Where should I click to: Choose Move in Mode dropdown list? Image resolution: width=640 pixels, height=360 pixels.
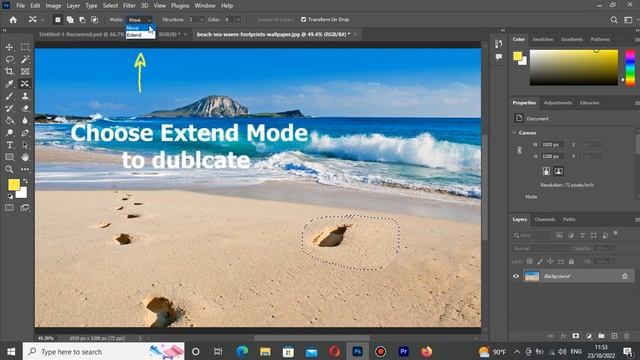(x=140, y=28)
